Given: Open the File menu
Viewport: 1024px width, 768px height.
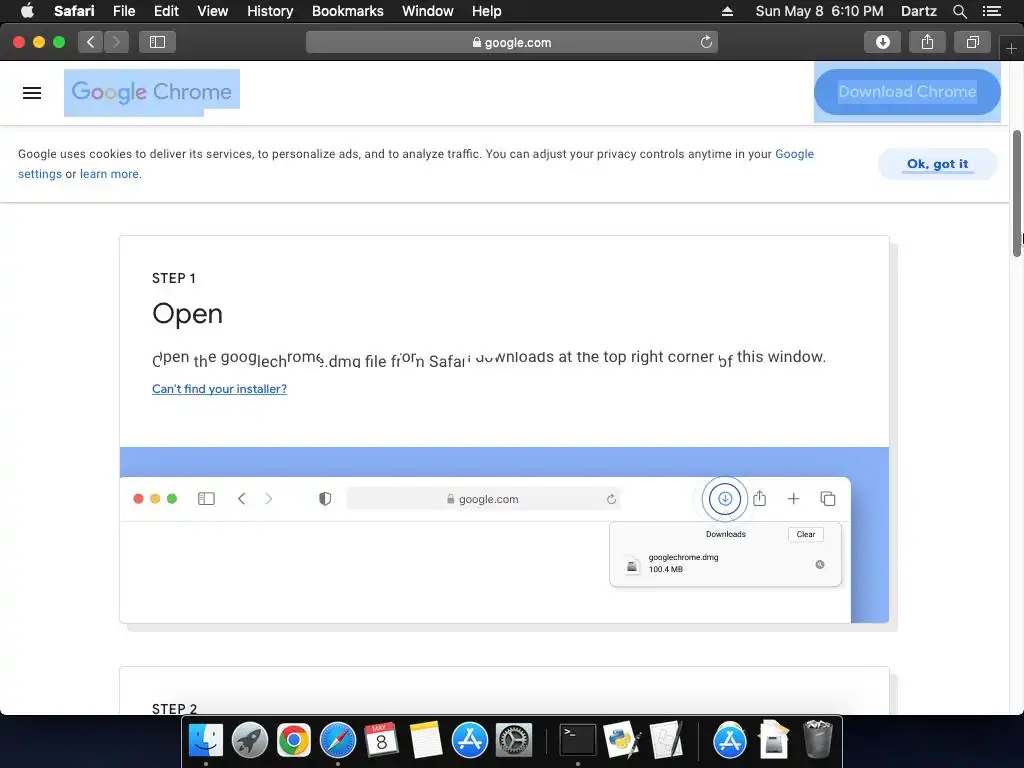Looking at the screenshot, I should [x=123, y=11].
